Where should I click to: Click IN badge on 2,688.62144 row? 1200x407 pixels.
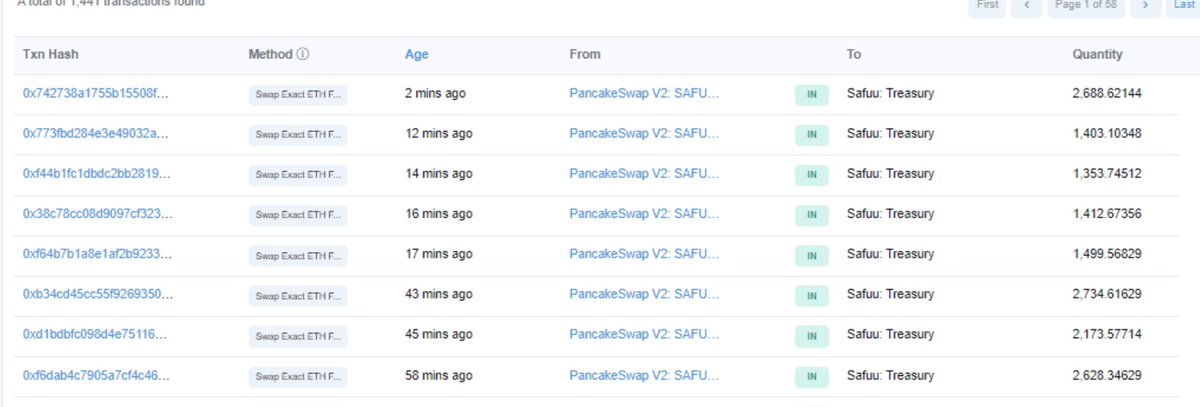812,95
